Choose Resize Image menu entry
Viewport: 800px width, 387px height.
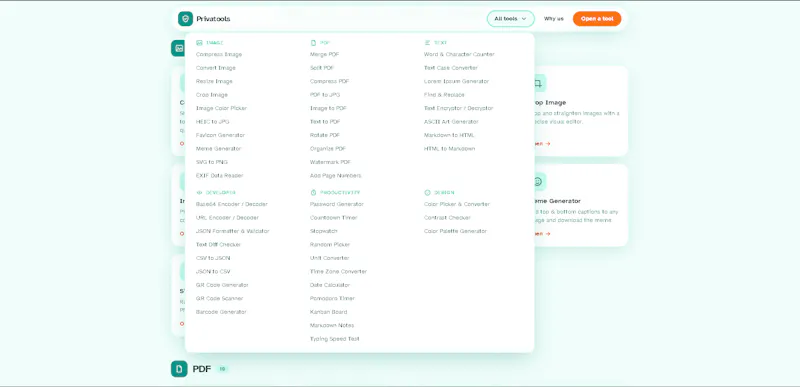pyautogui.click(x=214, y=82)
